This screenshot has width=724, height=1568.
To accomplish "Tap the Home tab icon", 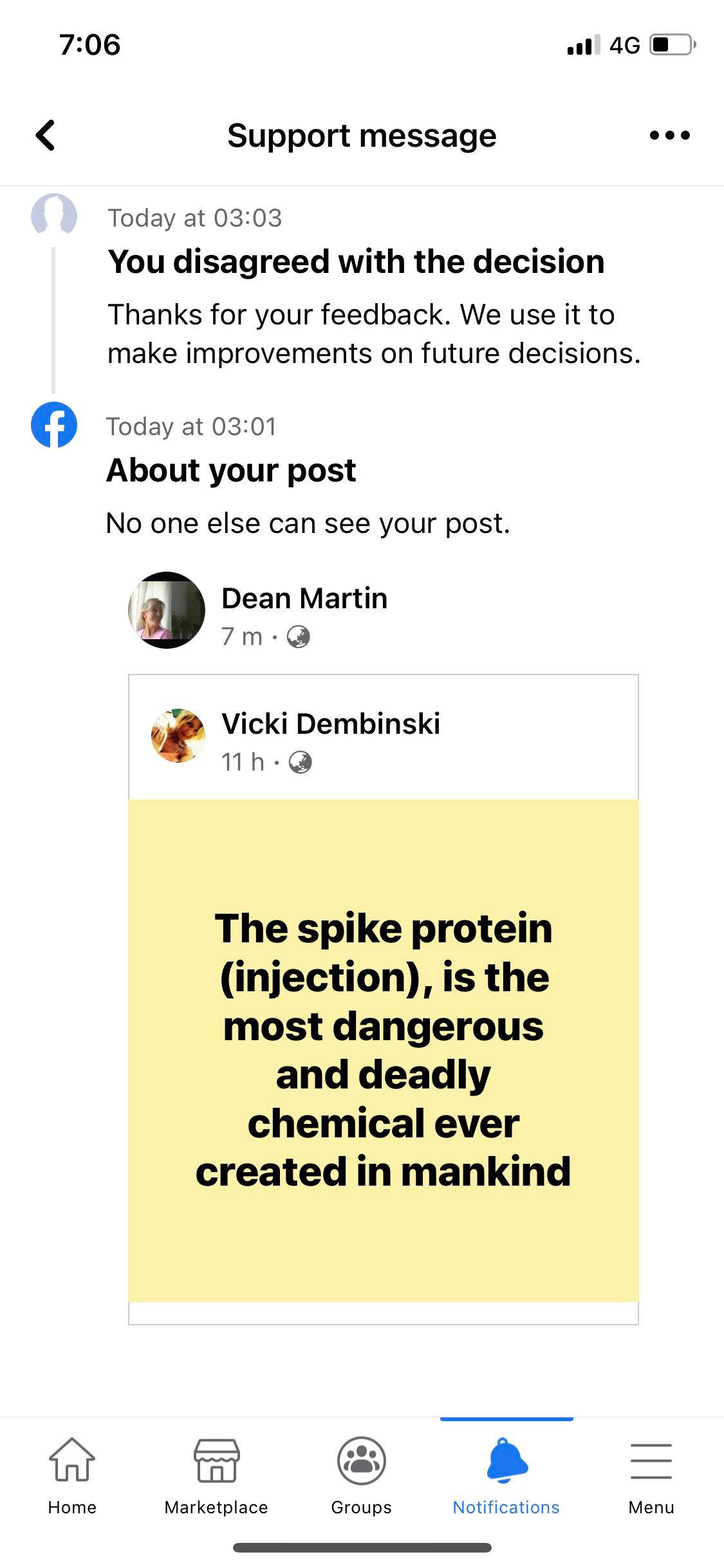I will tap(72, 1459).
